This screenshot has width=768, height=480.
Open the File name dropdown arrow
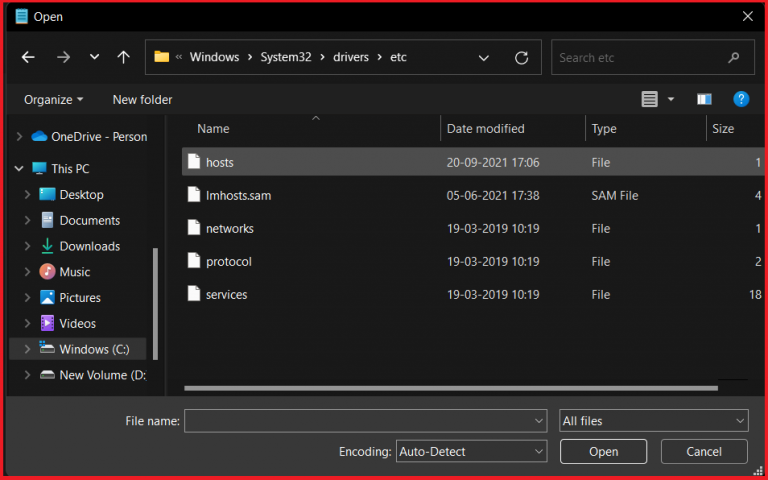point(539,421)
